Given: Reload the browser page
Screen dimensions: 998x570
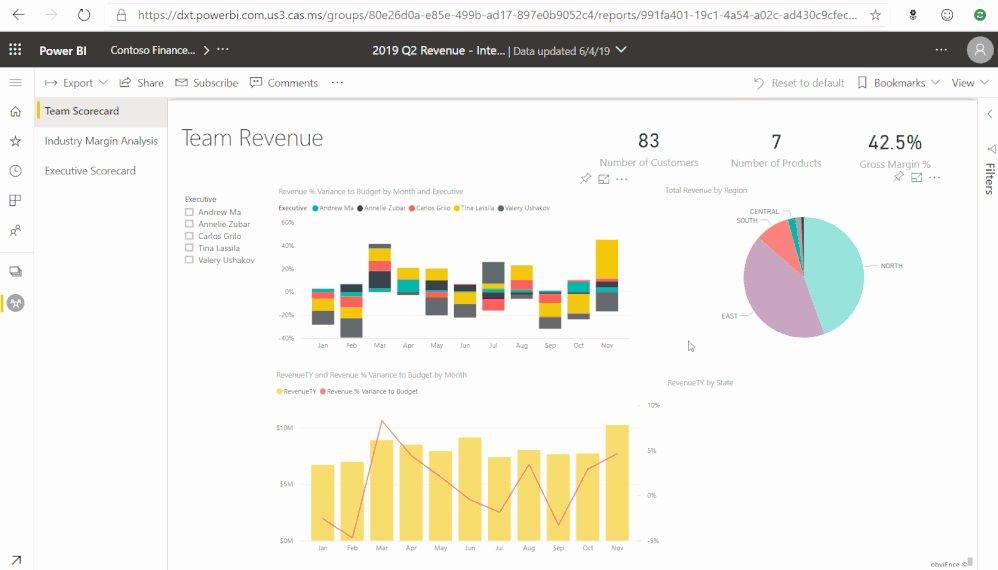Looking at the screenshot, I should [x=84, y=15].
